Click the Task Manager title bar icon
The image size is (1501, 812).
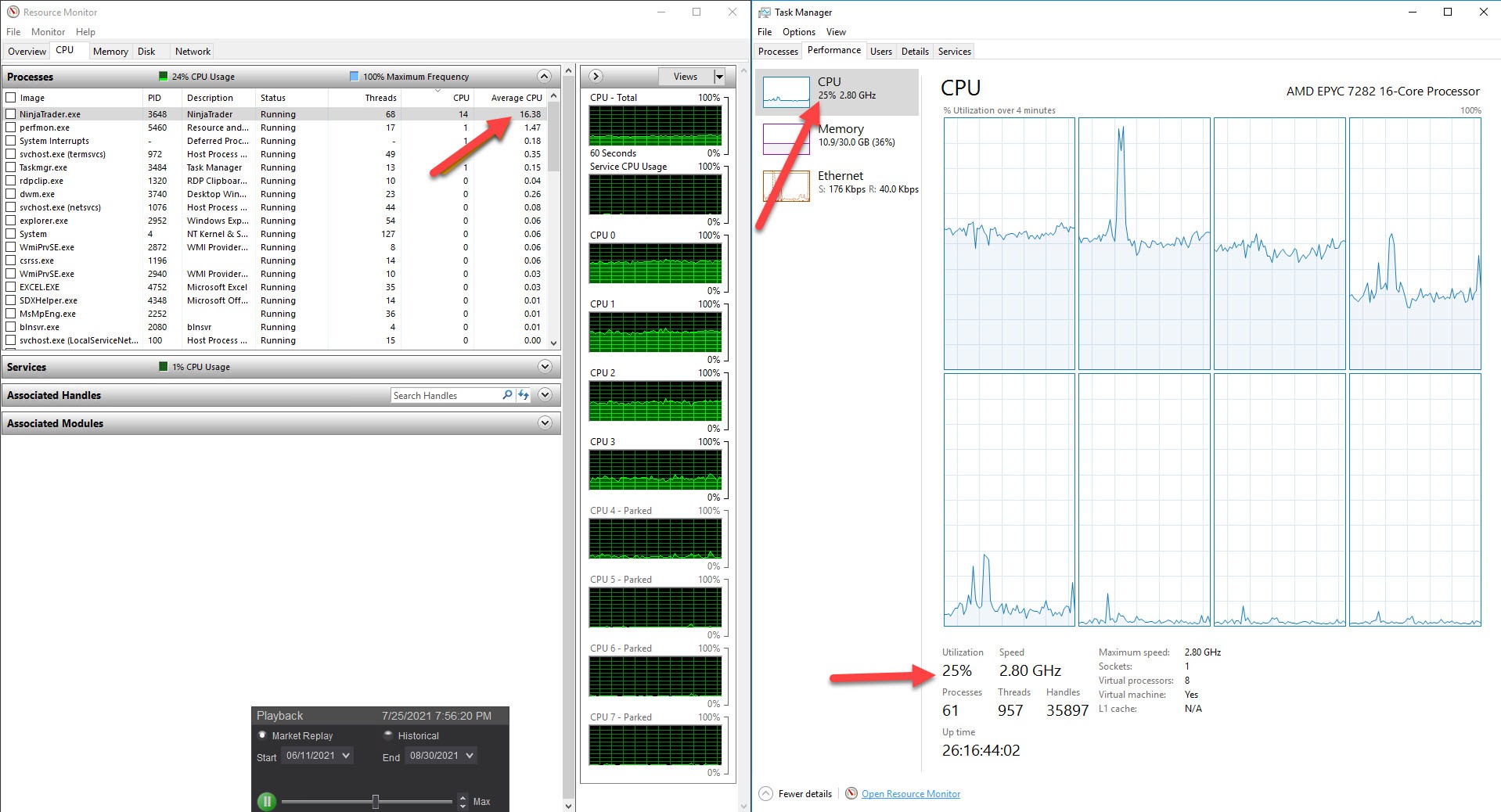click(x=764, y=12)
